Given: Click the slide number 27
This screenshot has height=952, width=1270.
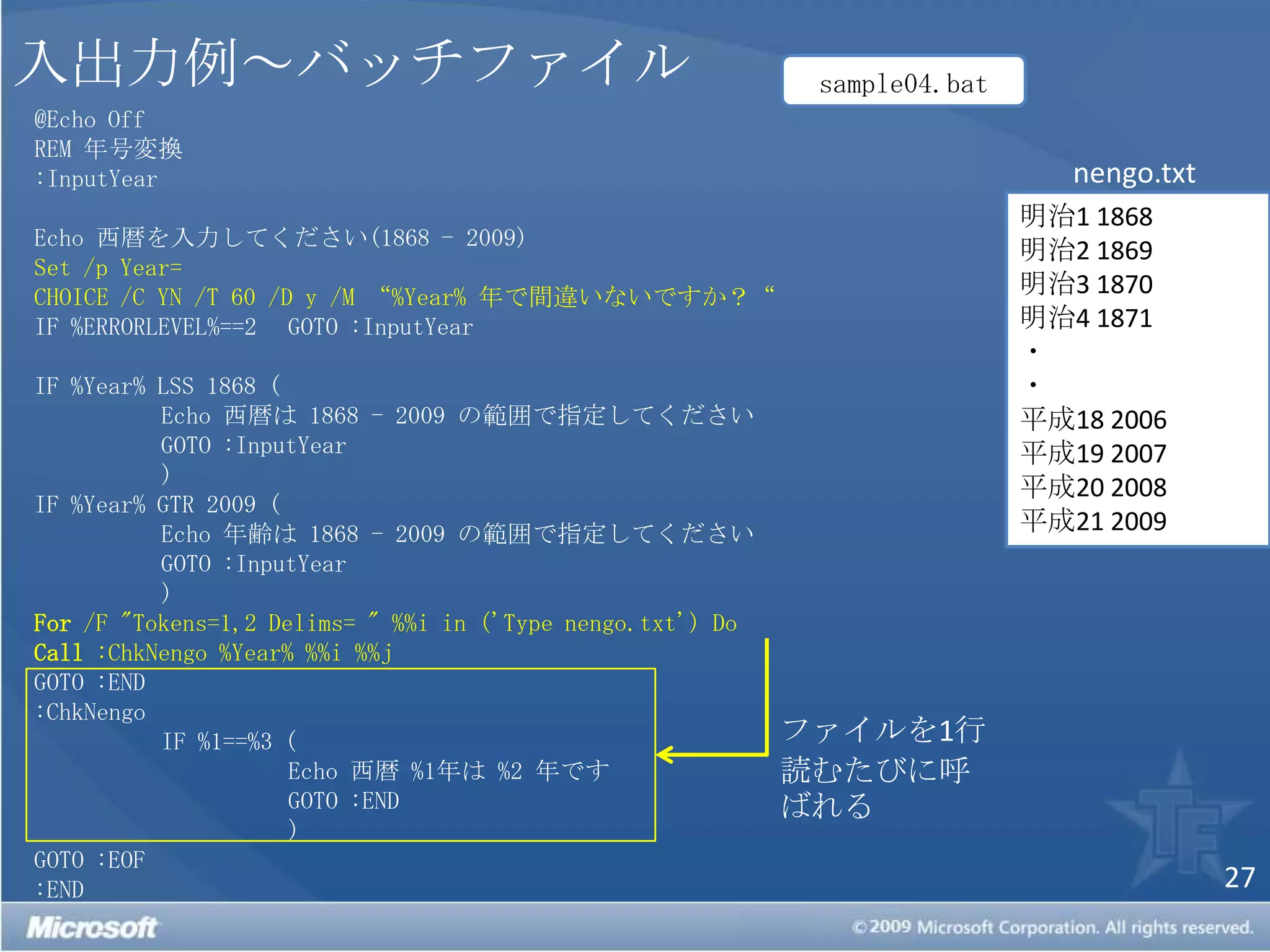Looking at the screenshot, I should [x=1240, y=878].
